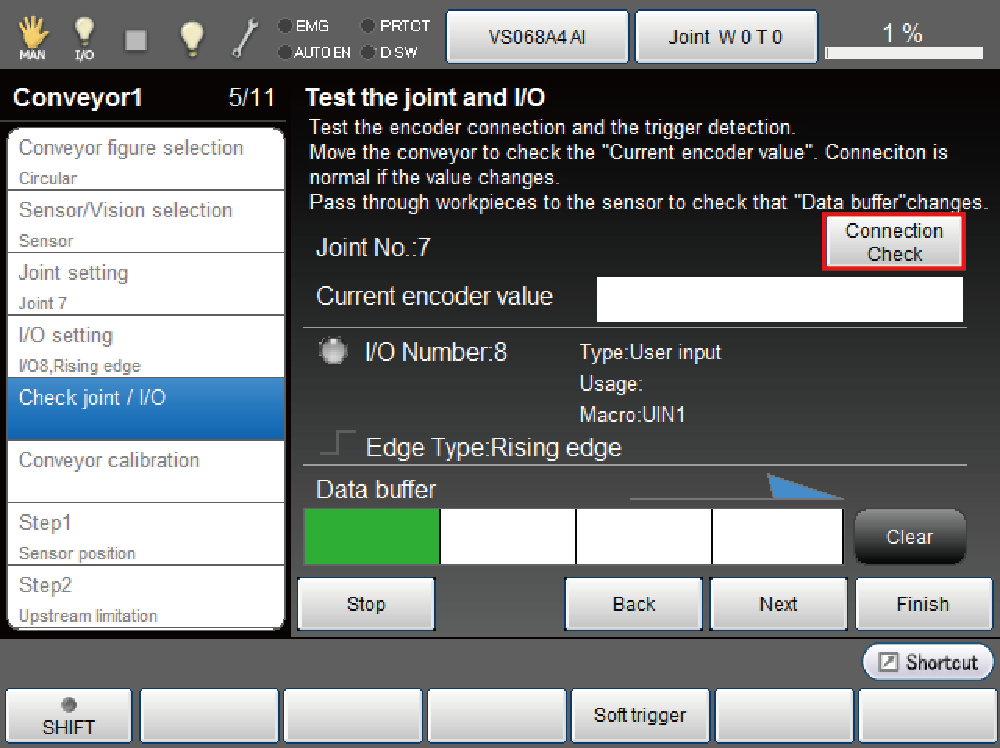Screen dimensions: 1000x748
Task: Adjust the 1% speed bar
Action: pos(902,51)
